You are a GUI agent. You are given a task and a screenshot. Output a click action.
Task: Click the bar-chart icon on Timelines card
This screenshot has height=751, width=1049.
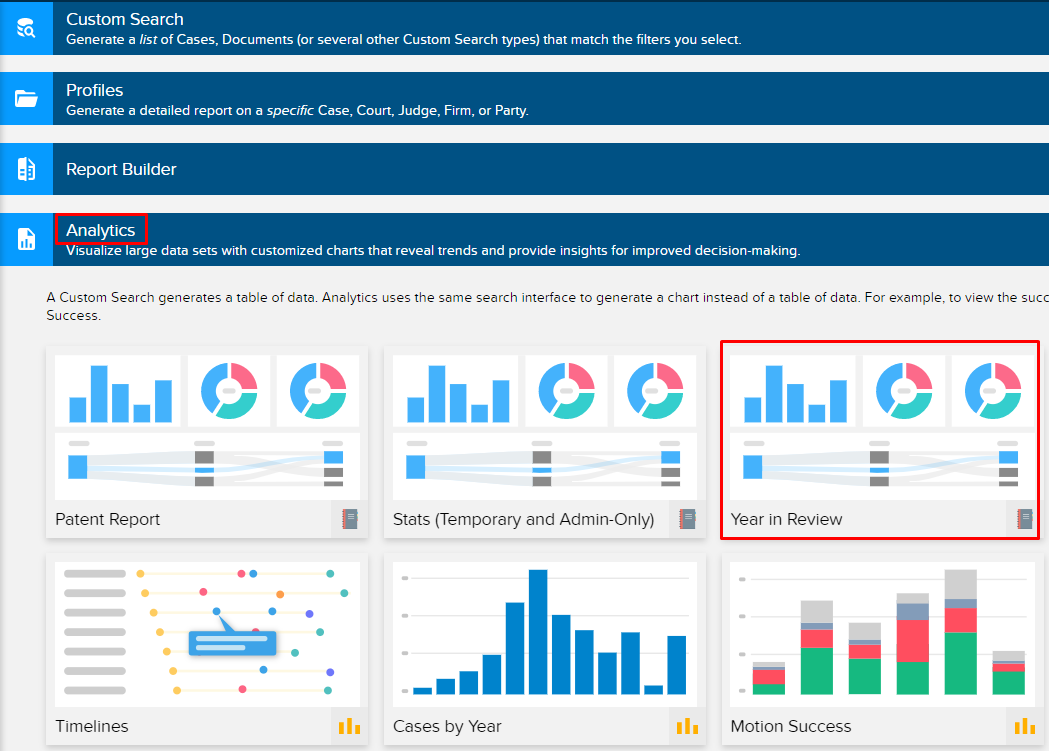(x=349, y=726)
